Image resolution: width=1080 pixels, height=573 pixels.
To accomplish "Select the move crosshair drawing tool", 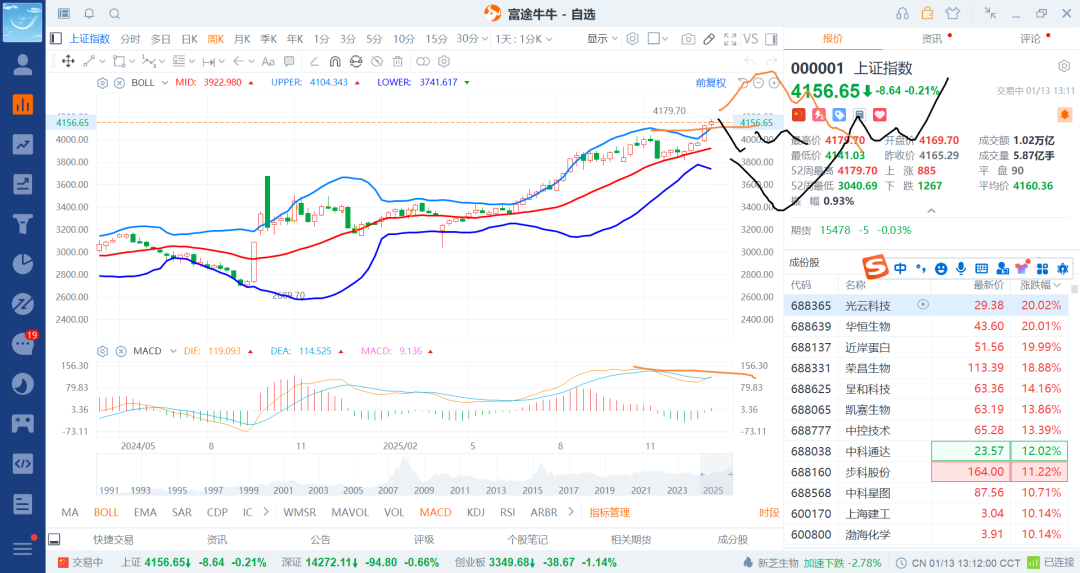I will tap(68, 61).
